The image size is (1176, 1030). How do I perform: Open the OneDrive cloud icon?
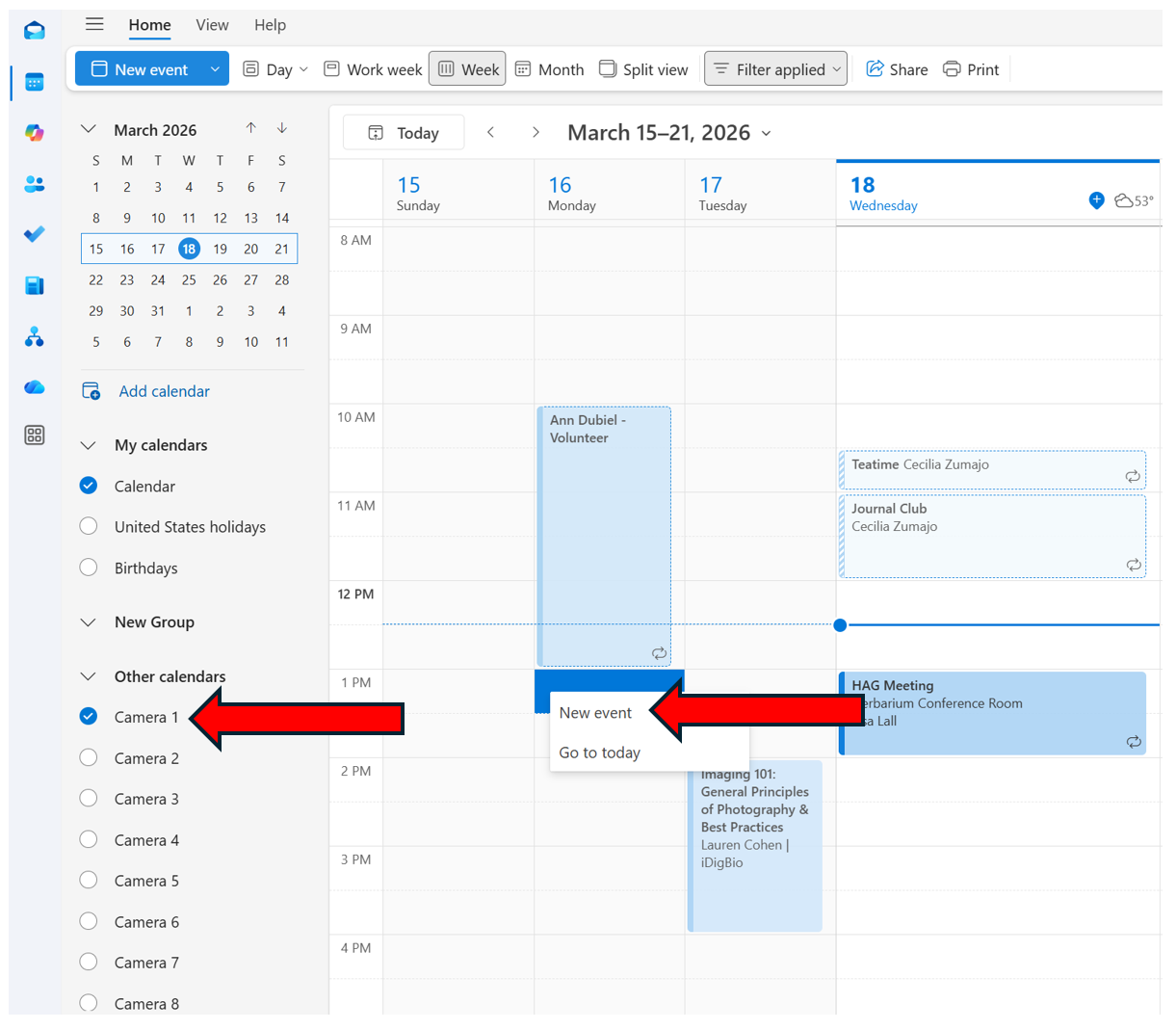35,386
